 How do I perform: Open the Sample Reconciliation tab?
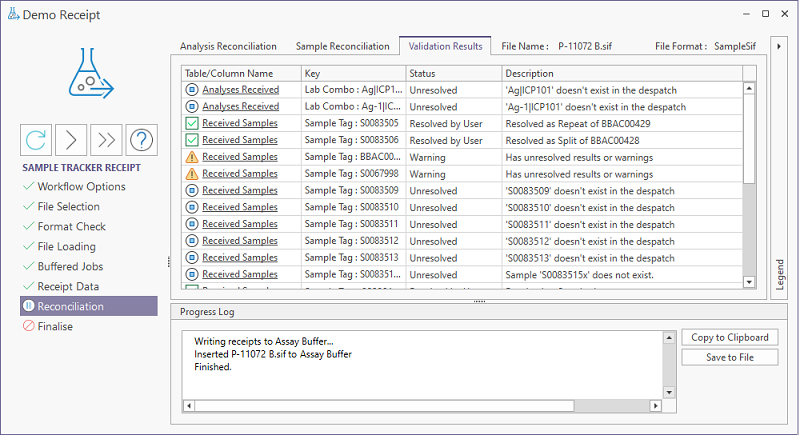[x=343, y=46]
